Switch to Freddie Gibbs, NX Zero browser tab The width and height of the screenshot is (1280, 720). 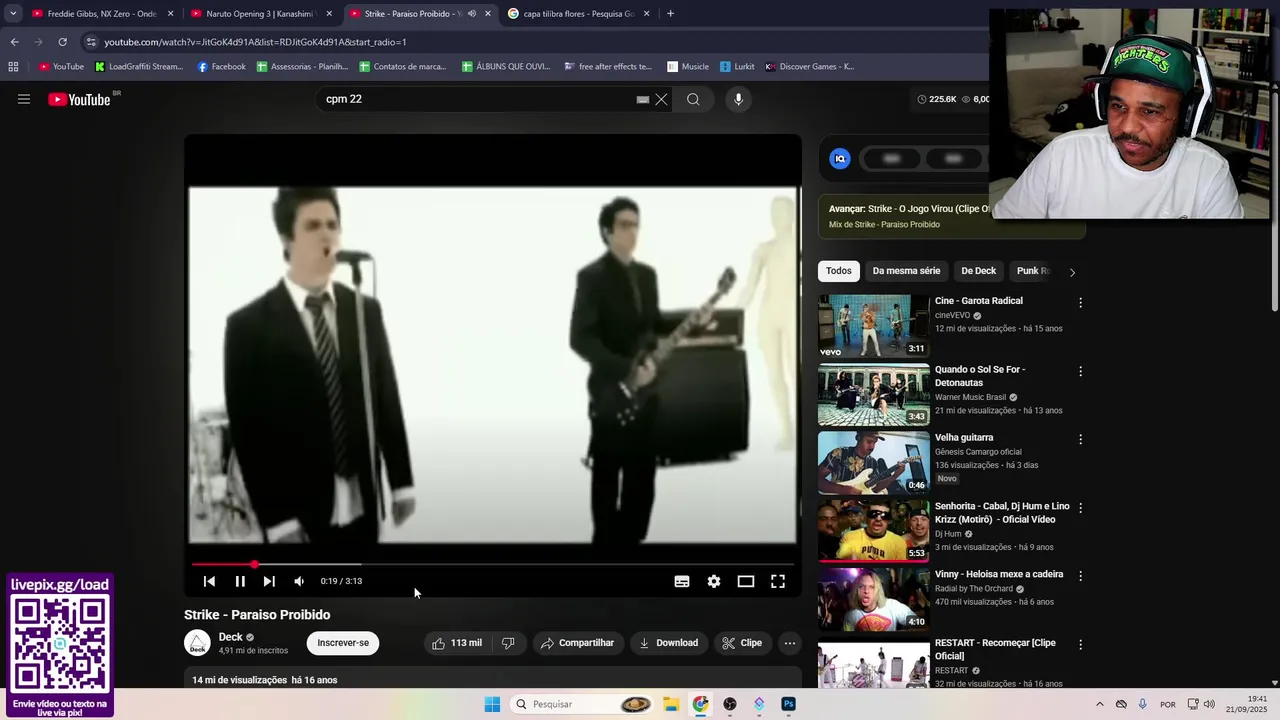(102, 14)
